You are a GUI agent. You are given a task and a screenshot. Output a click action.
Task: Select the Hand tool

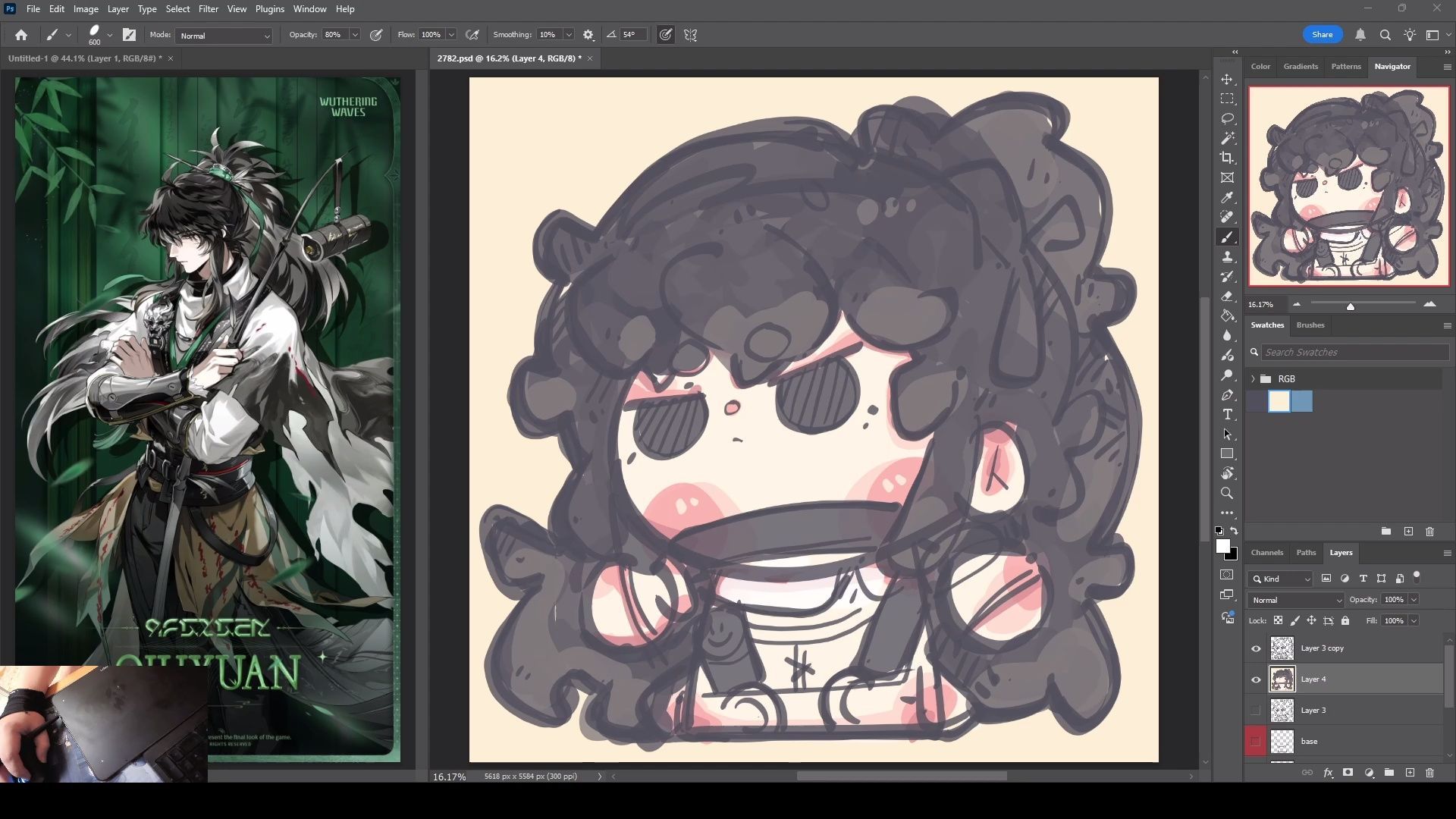pyautogui.click(x=1227, y=474)
